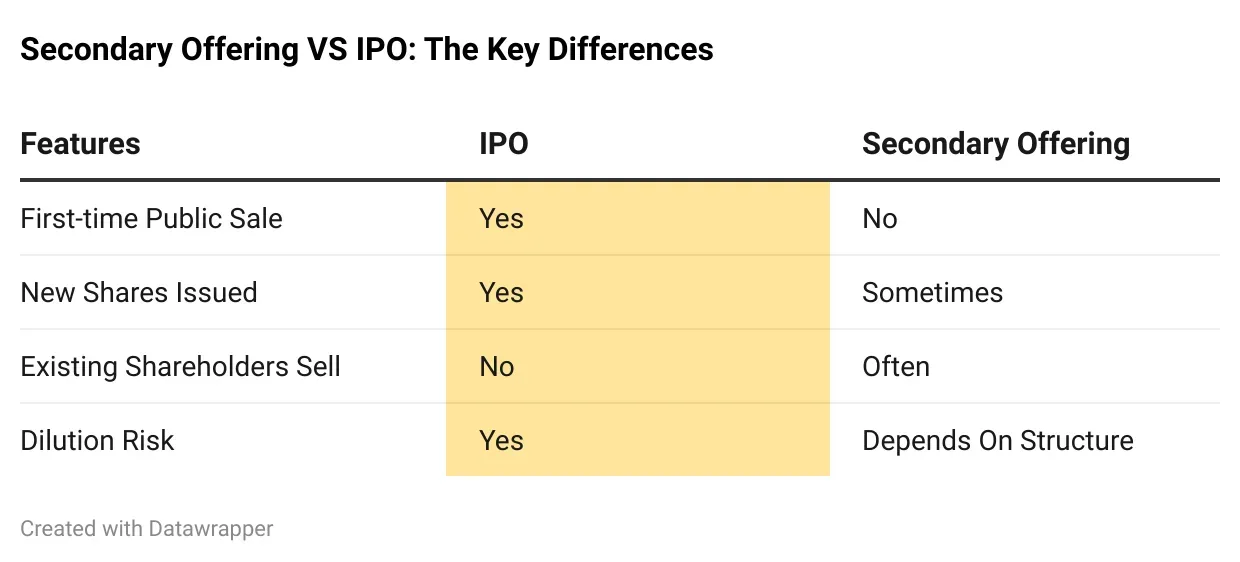Select the IPO column header

[x=504, y=144]
